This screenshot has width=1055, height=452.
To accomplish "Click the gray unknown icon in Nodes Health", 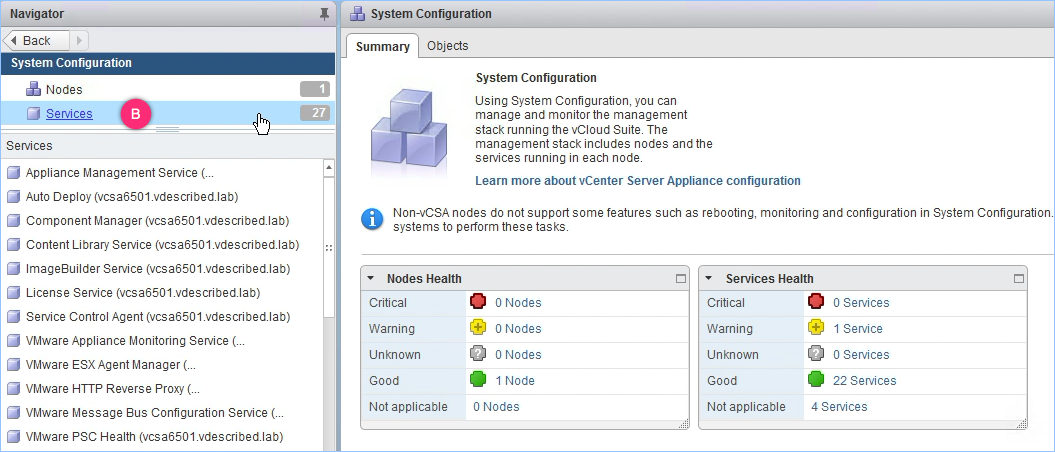I will coord(478,353).
